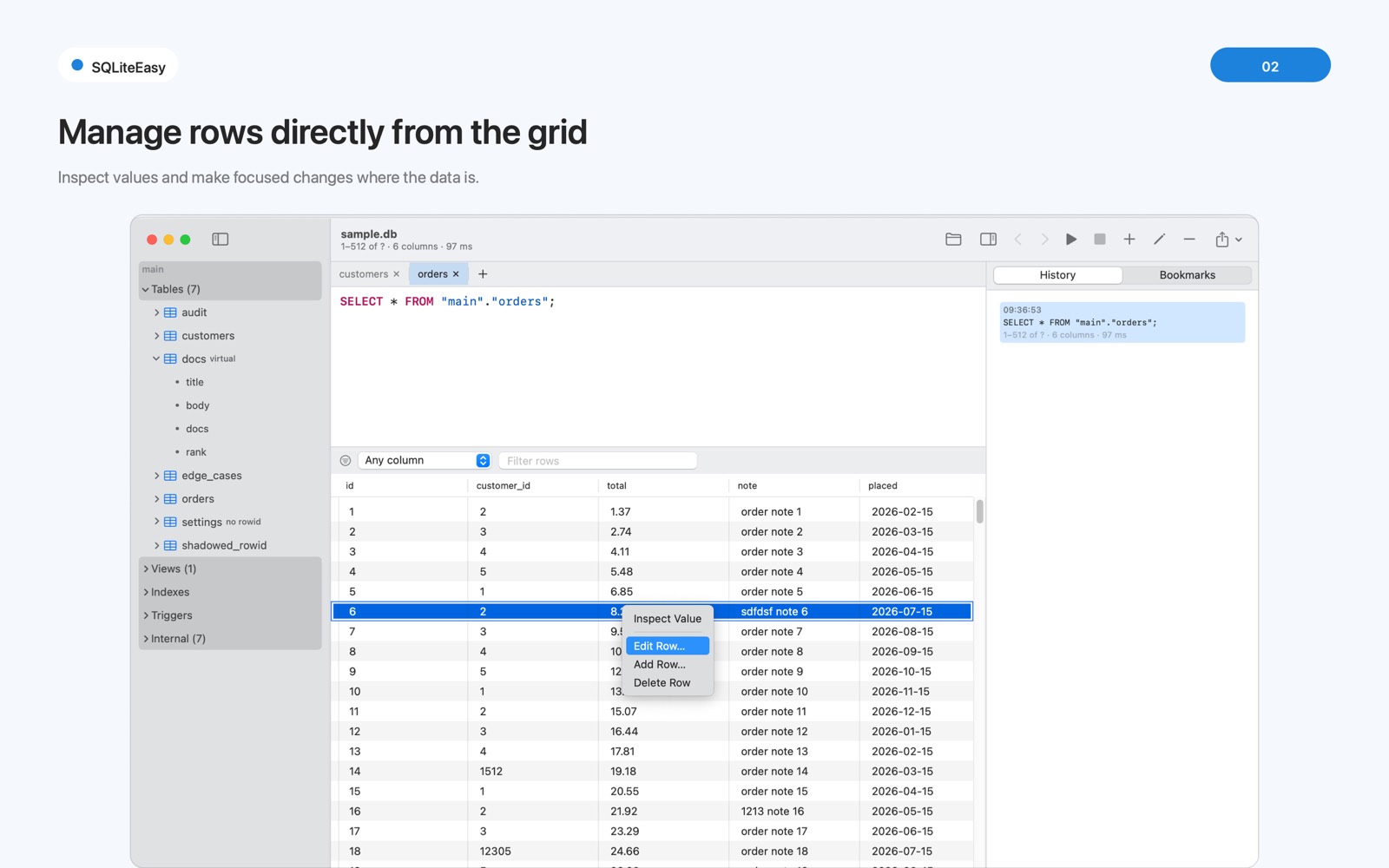Expand the customers table node
This screenshot has width=1389, height=868.
157,336
